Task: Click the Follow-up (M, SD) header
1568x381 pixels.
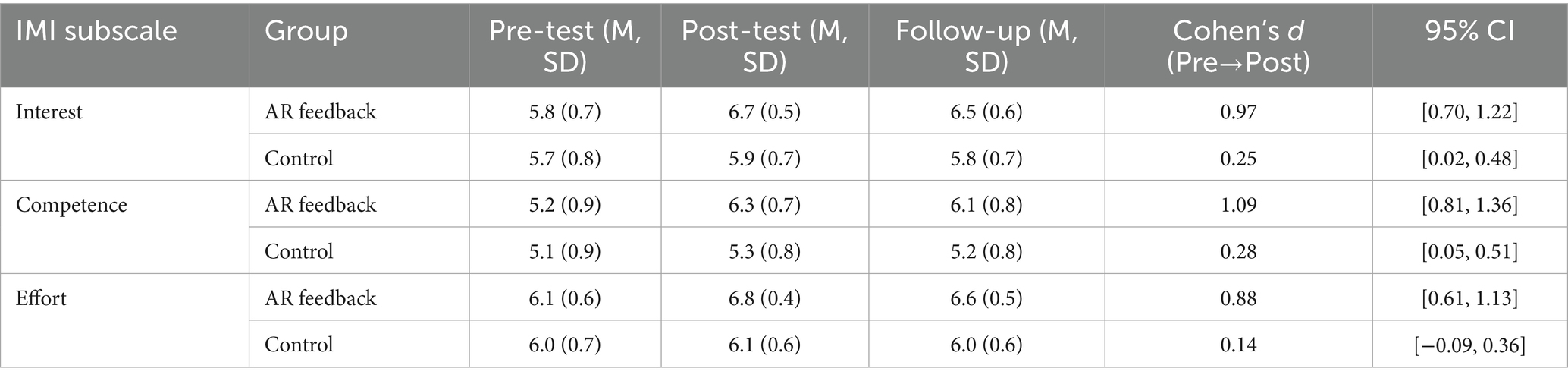Action: (986, 46)
